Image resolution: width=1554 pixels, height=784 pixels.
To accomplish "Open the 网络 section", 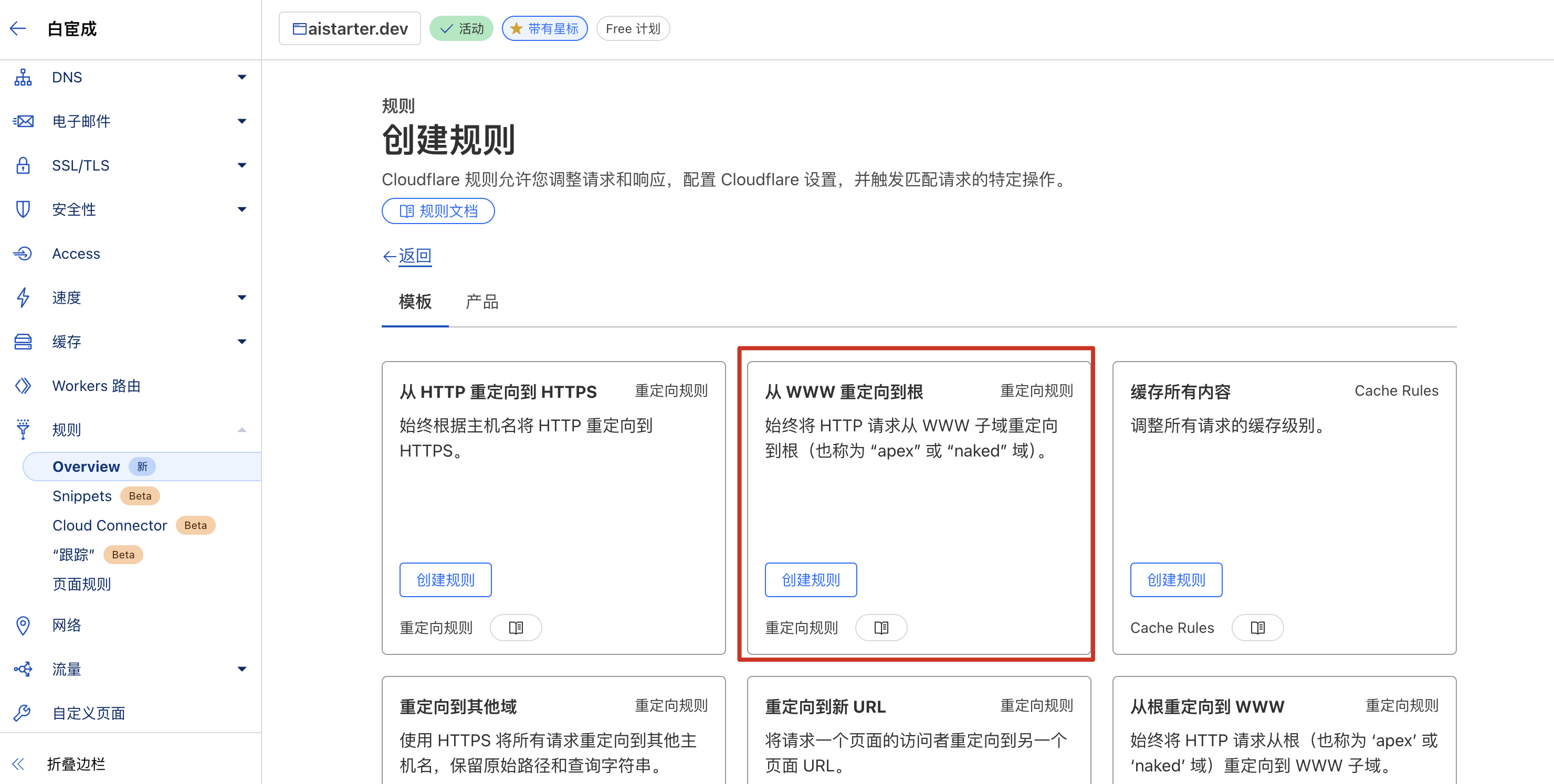I will (67, 626).
